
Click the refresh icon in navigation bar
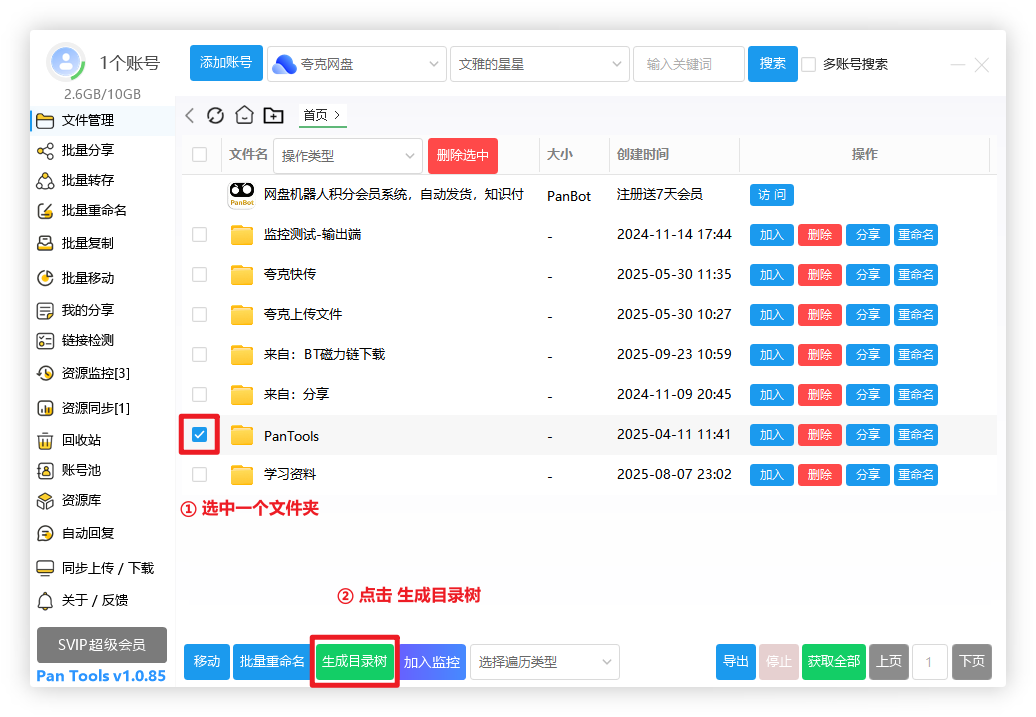click(215, 116)
